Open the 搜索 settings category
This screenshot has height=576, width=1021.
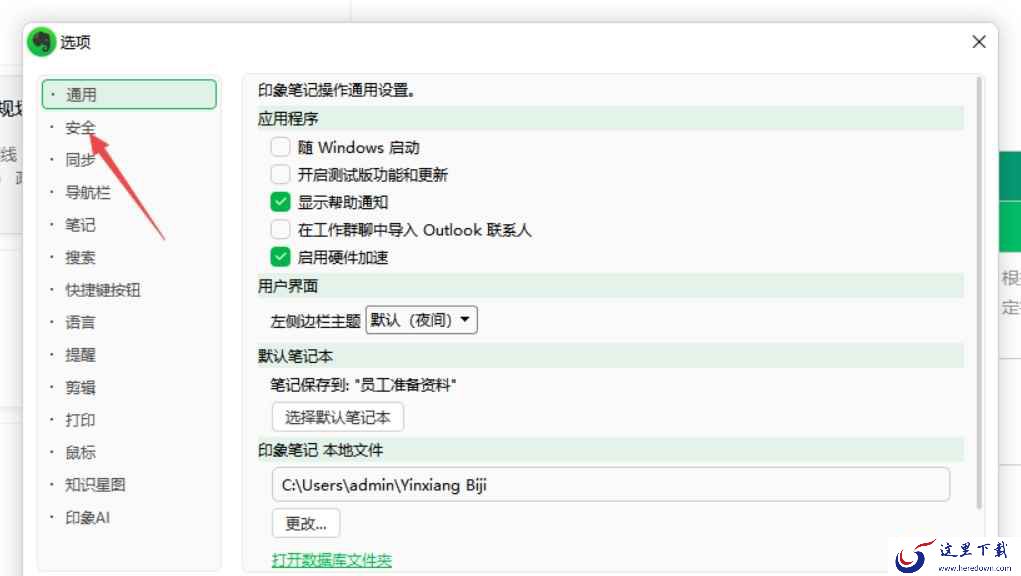(80, 257)
